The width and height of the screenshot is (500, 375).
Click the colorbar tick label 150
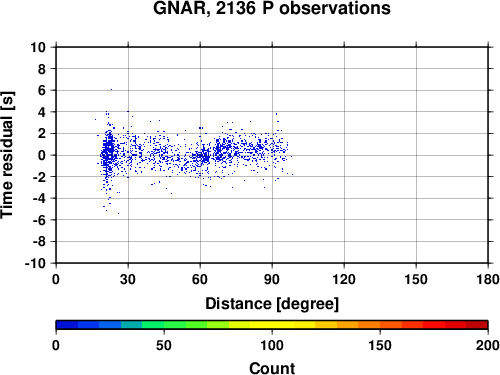[380, 345]
